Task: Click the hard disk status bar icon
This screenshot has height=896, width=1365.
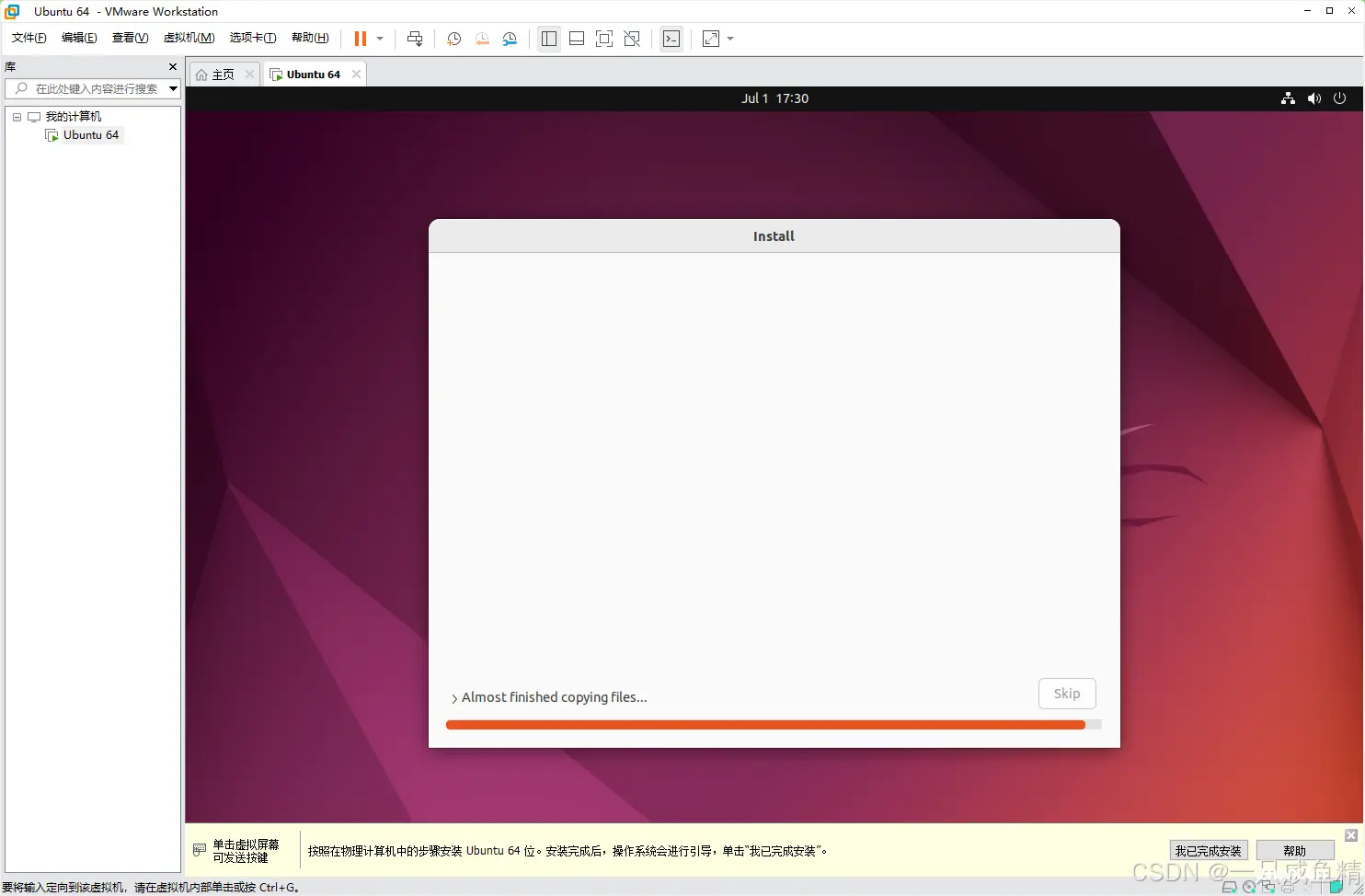Action: click(1230, 888)
